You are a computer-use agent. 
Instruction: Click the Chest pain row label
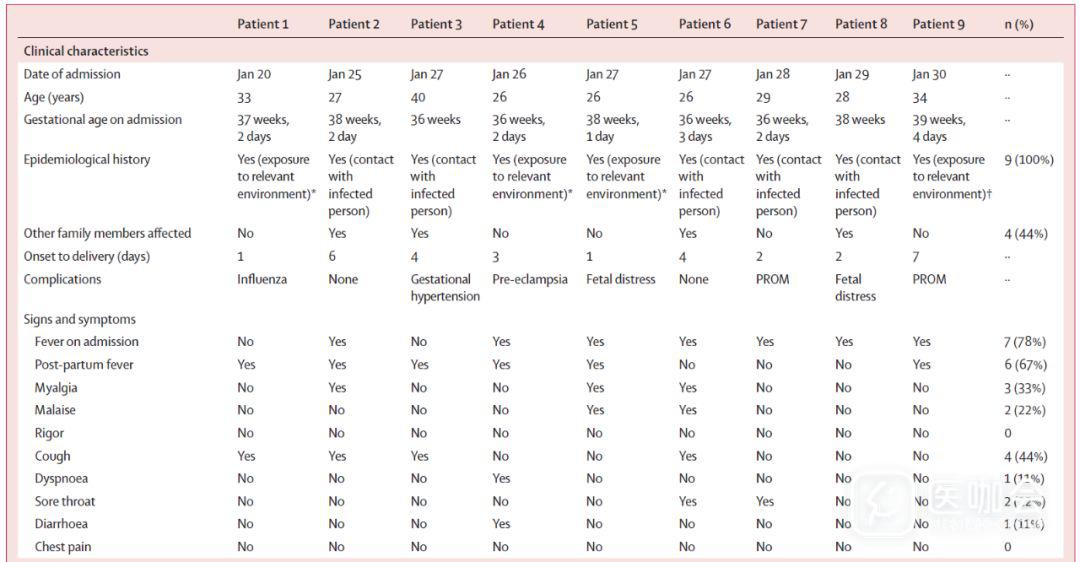tap(63, 547)
